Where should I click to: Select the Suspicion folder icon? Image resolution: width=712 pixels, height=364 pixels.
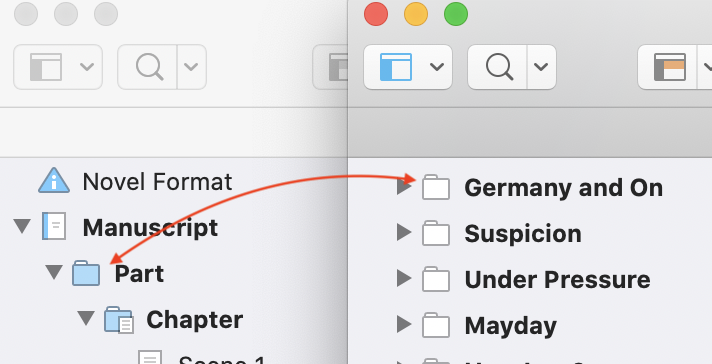pyautogui.click(x=436, y=233)
